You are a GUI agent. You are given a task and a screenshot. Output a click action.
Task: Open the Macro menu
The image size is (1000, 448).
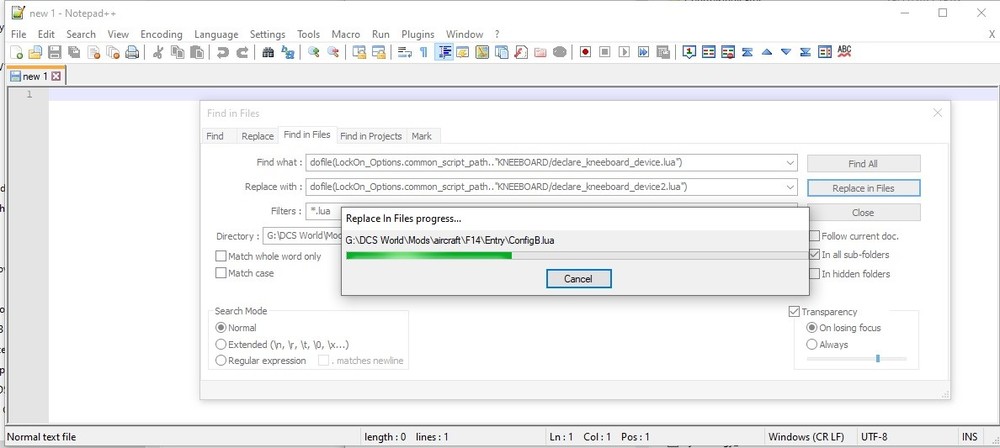click(346, 34)
